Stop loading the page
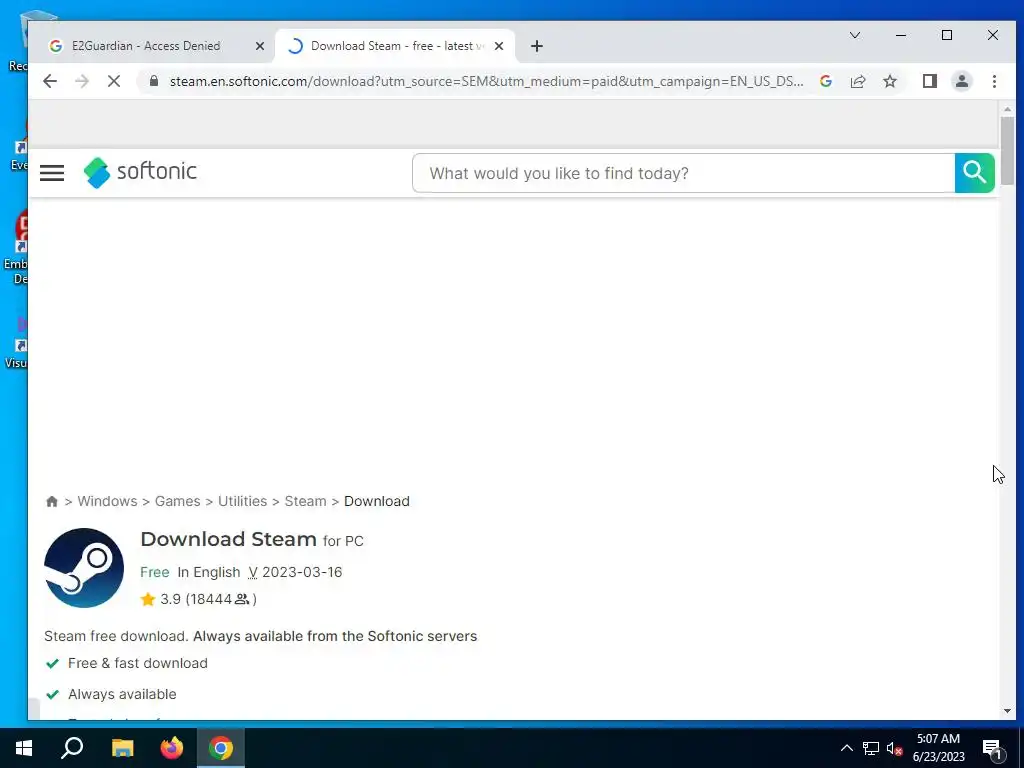Viewport: 1024px width, 768px height. [x=114, y=81]
